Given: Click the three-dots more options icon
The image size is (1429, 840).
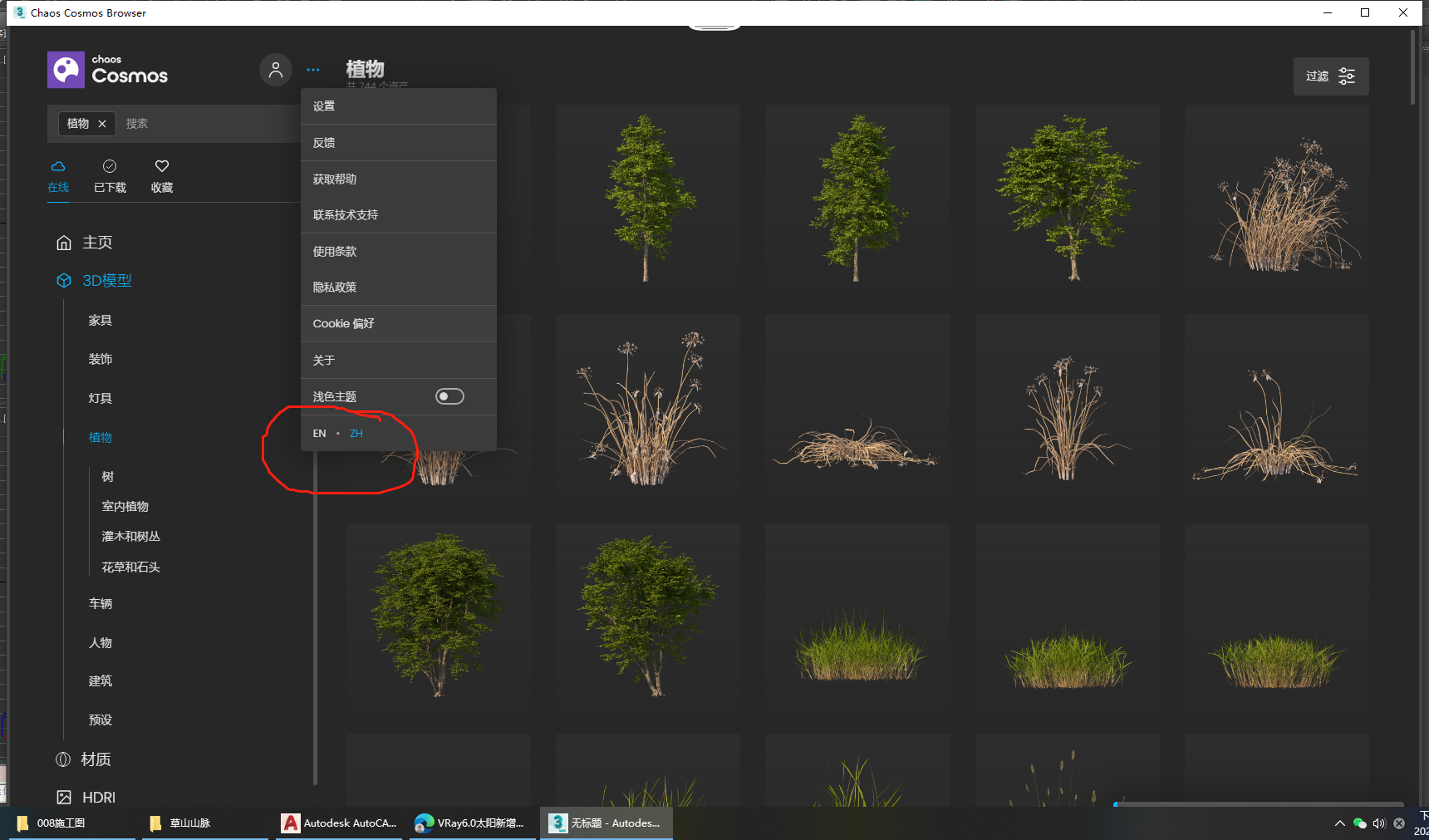Looking at the screenshot, I should pyautogui.click(x=313, y=70).
